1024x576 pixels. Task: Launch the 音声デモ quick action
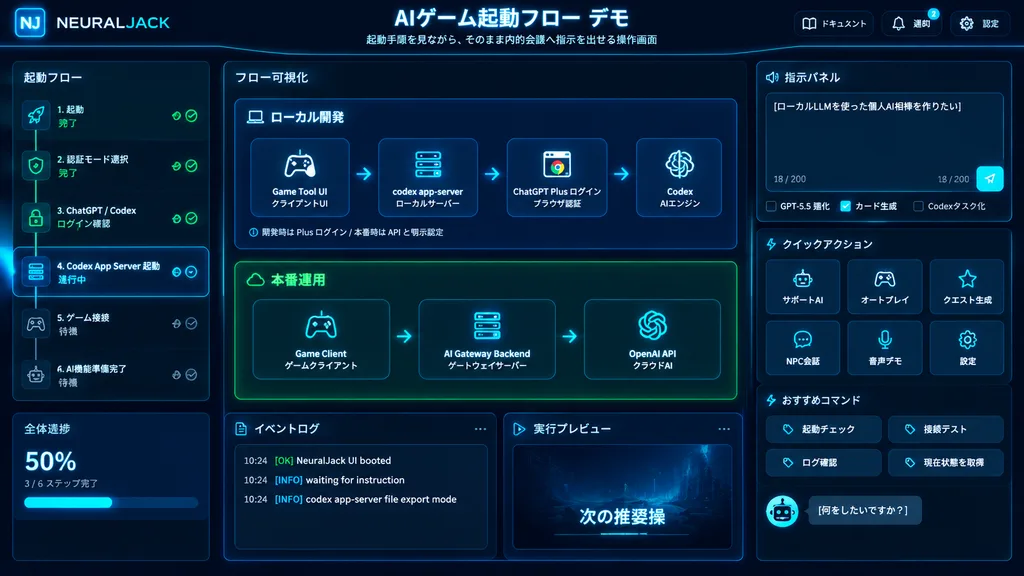885,347
